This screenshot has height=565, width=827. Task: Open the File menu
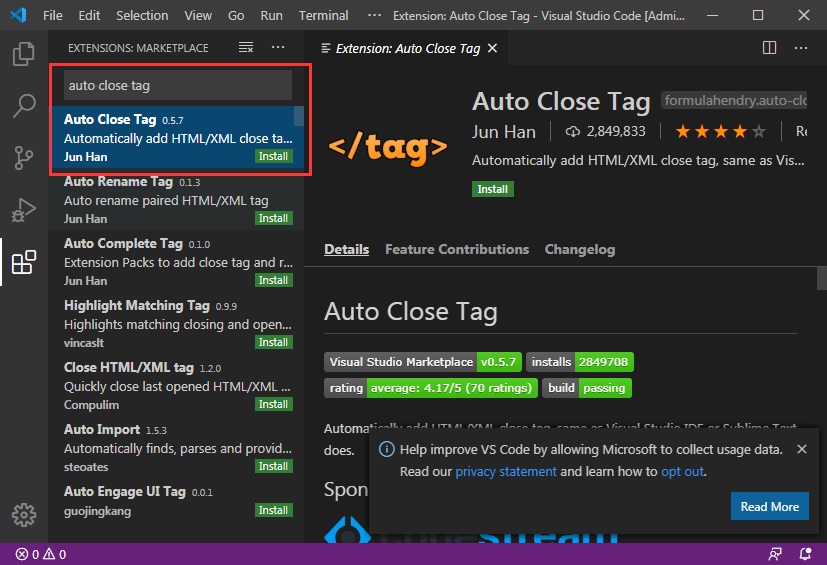53,15
